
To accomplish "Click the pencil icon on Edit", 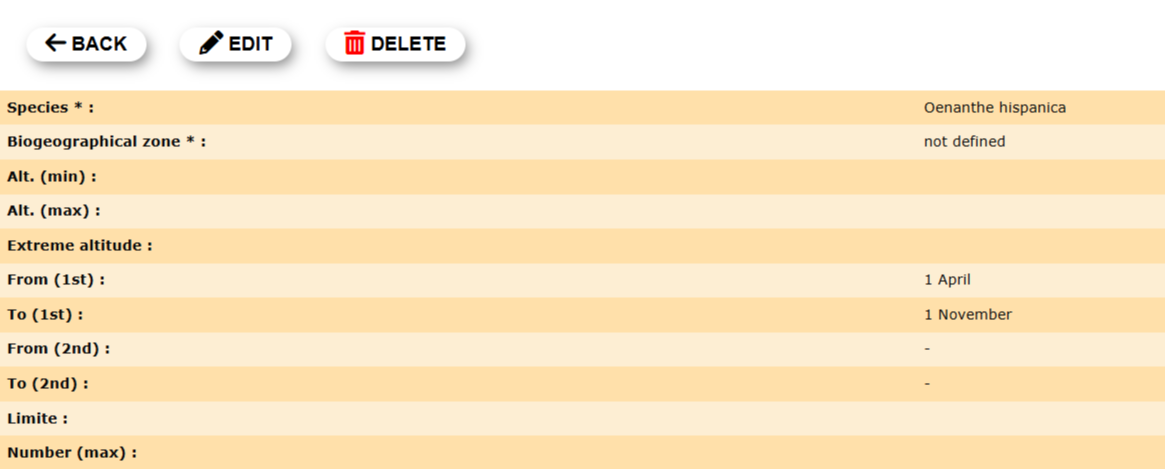I will click(211, 44).
